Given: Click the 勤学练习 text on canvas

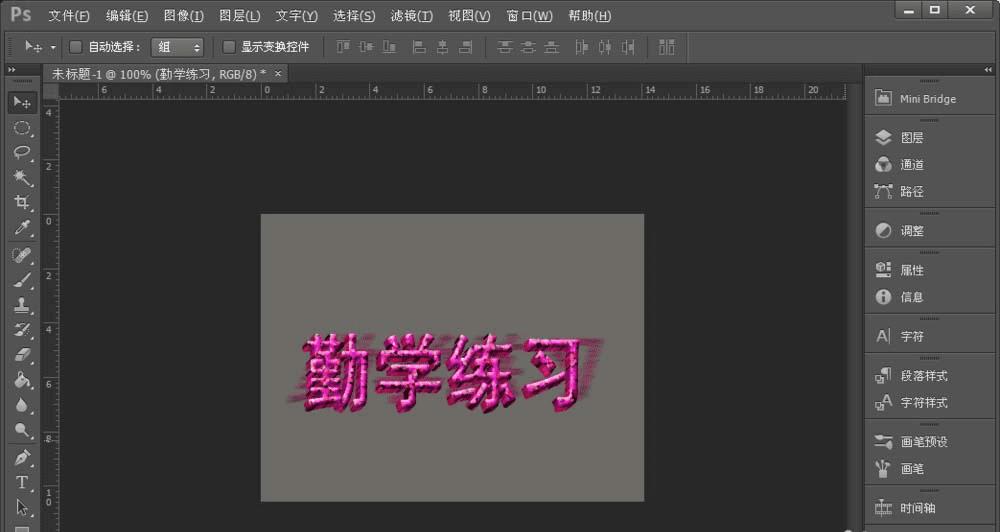Looking at the screenshot, I should 443,372.
